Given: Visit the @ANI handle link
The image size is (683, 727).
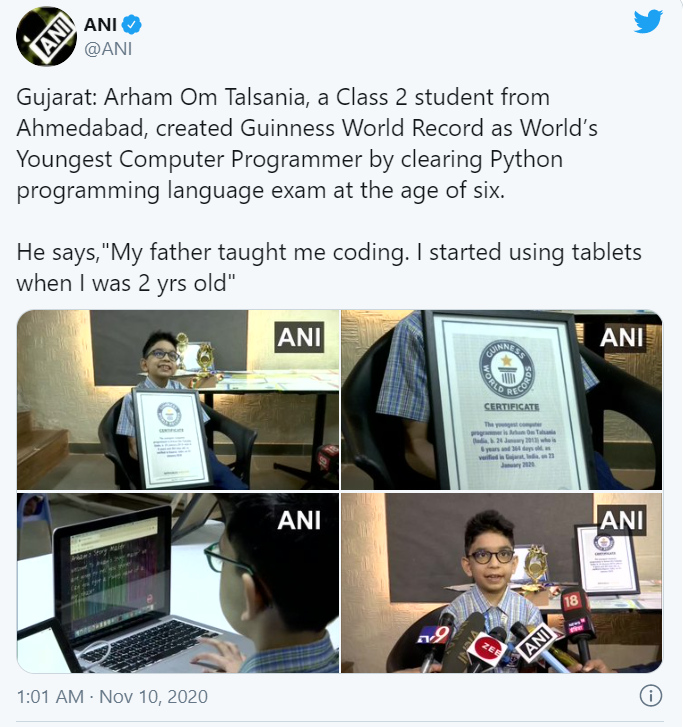Looking at the screenshot, I should pos(108,49).
